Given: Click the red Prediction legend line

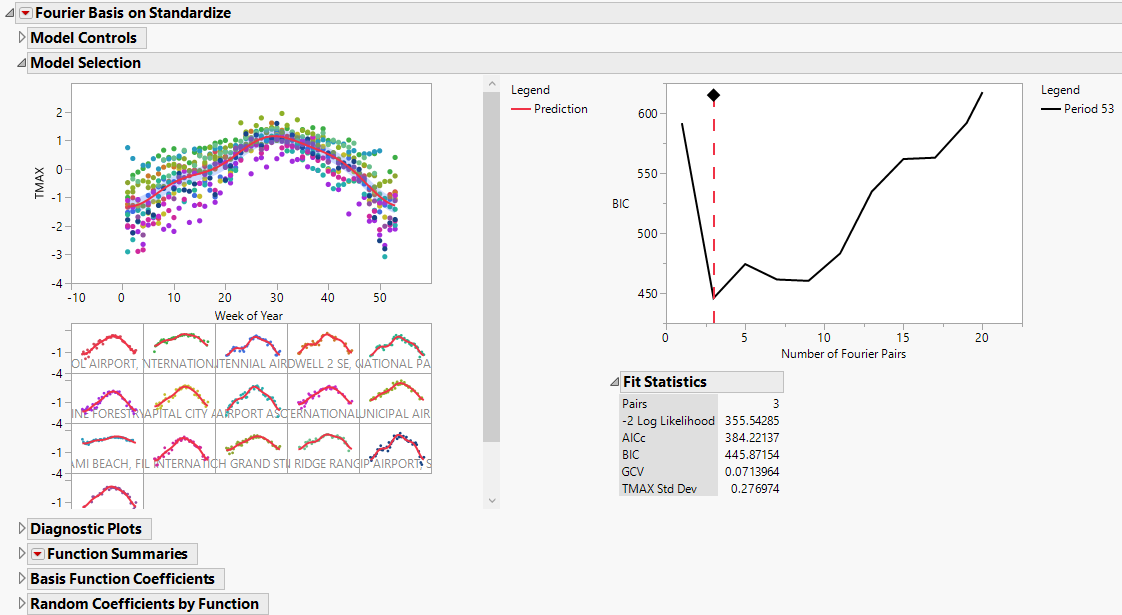Looking at the screenshot, I should 521,109.
